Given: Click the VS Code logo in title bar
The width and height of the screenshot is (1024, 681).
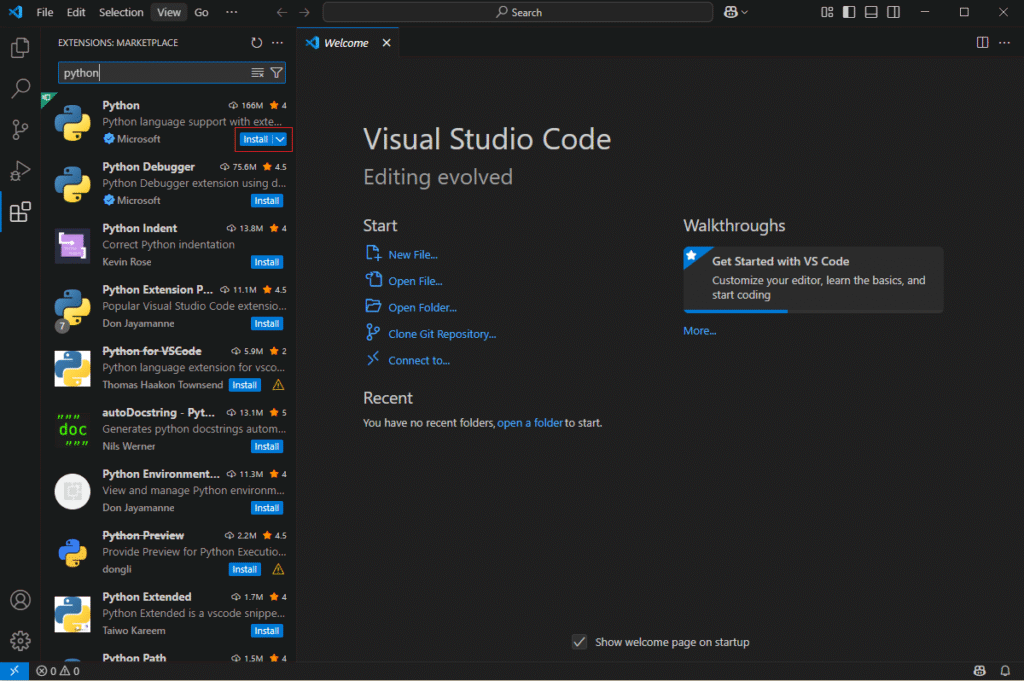Looking at the screenshot, I should (x=16, y=12).
